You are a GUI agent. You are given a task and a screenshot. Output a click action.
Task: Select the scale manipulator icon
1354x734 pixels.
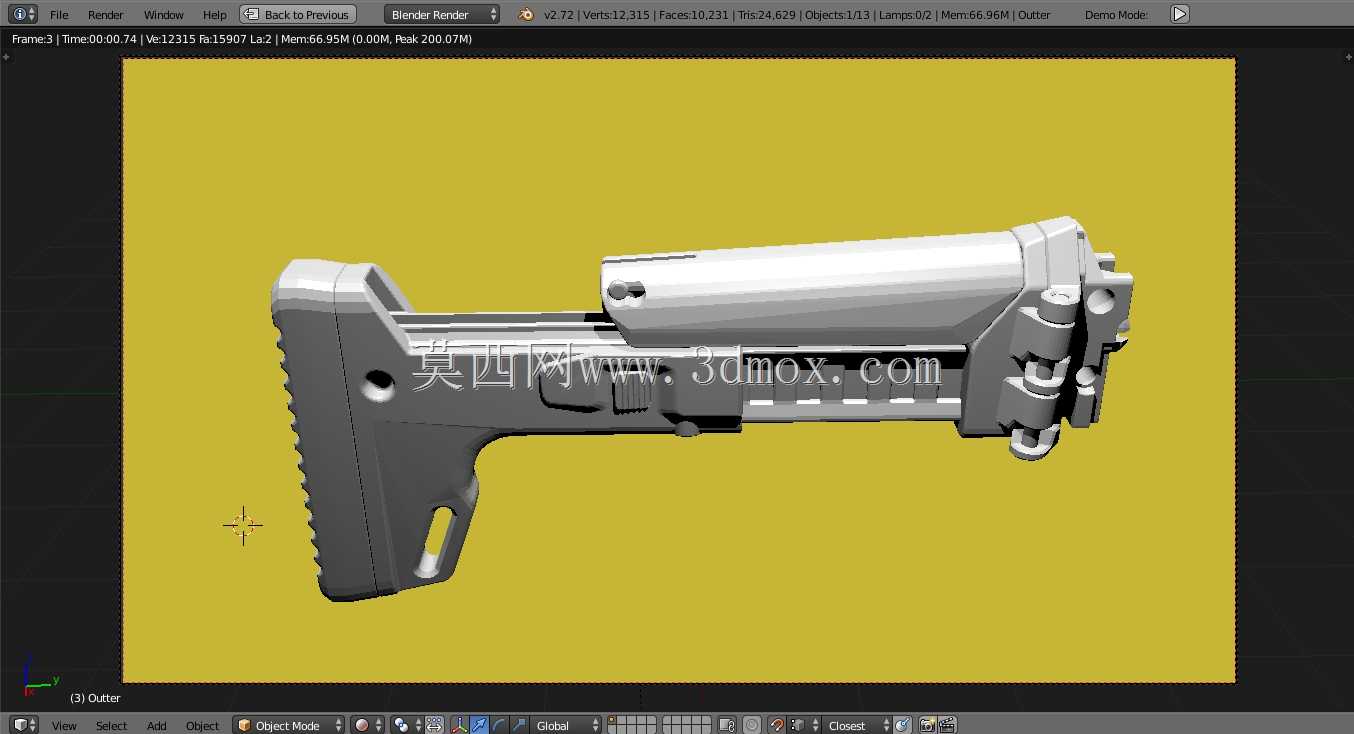point(518,725)
